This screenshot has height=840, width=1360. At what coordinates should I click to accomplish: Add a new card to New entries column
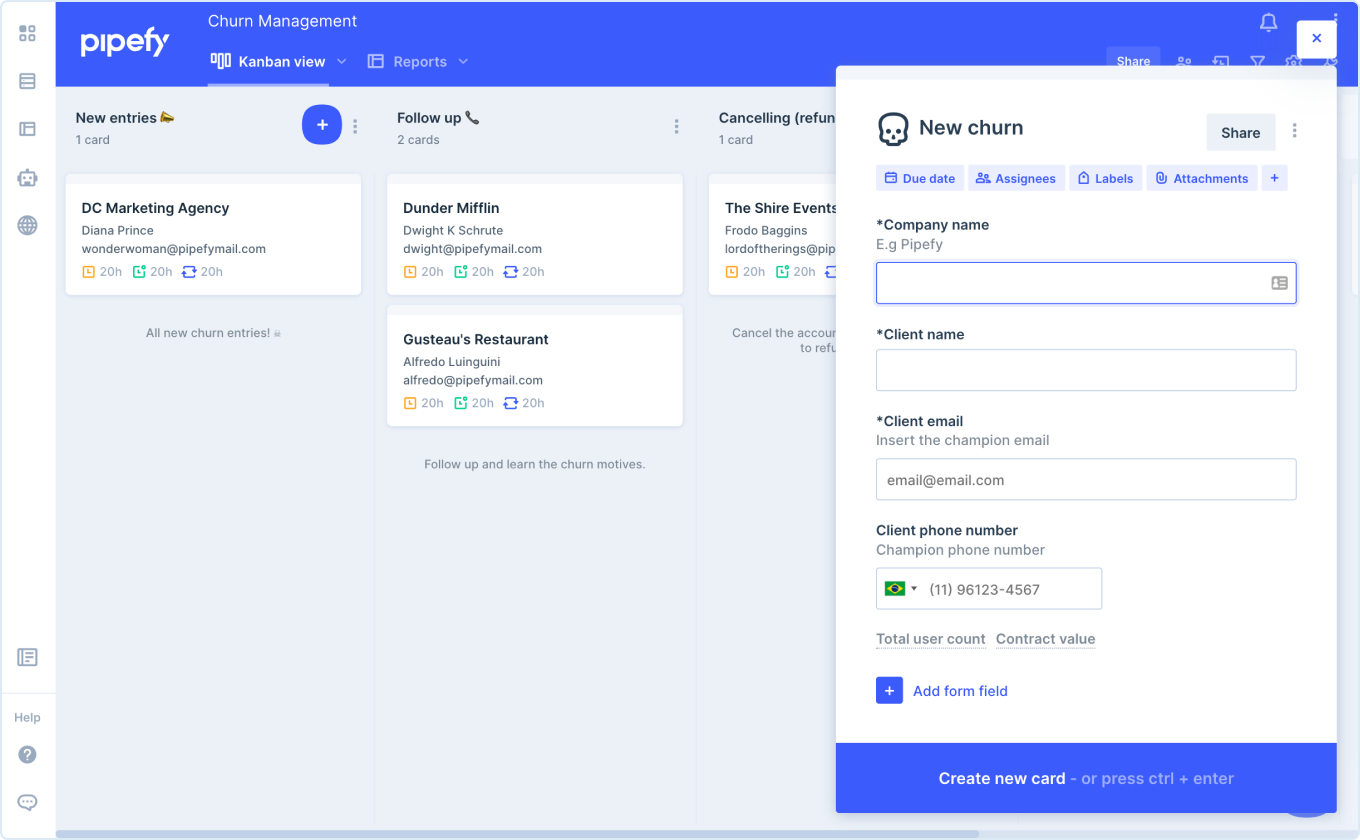click(x=321, y=124)
